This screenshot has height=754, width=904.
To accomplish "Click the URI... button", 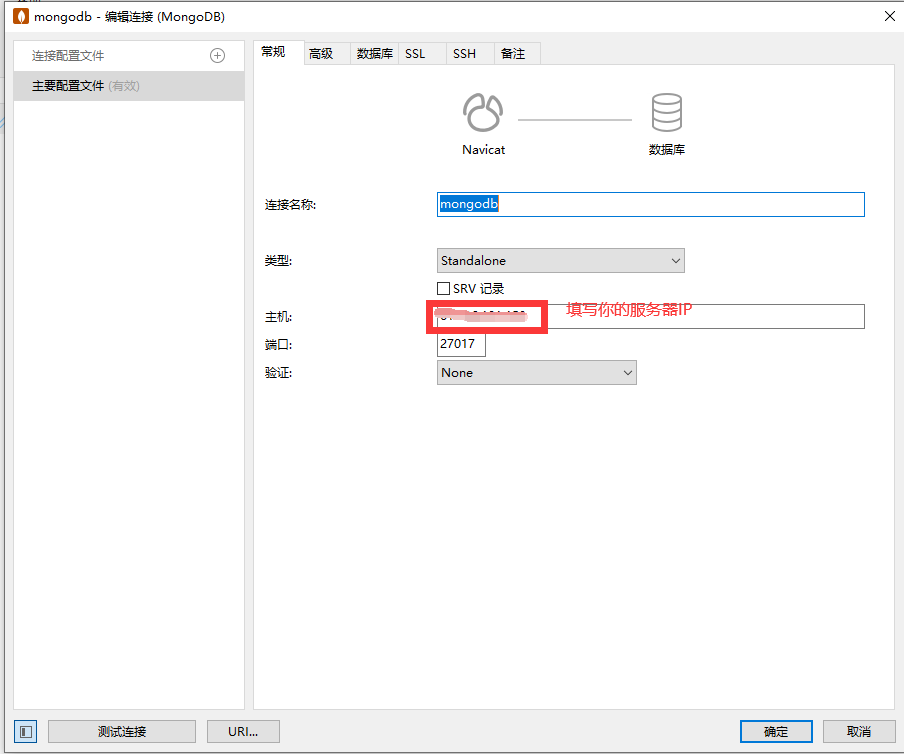I will pos(243,732).
